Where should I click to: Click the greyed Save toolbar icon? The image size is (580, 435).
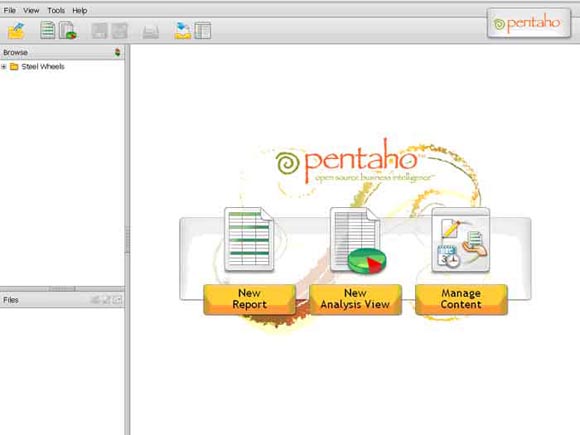(x=100, y=31)
